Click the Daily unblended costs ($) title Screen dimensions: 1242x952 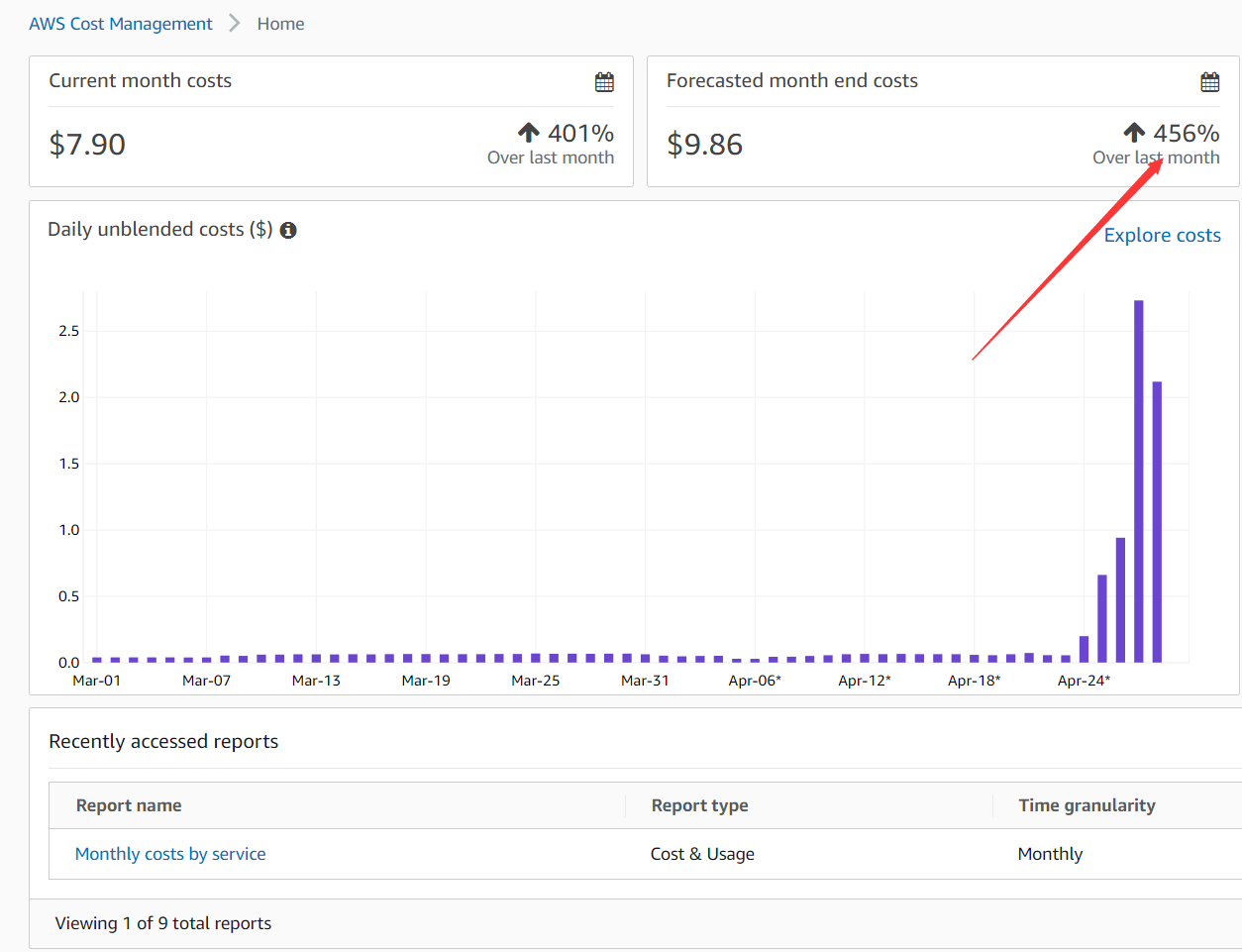pyautogui.click(x=160, y=230)
